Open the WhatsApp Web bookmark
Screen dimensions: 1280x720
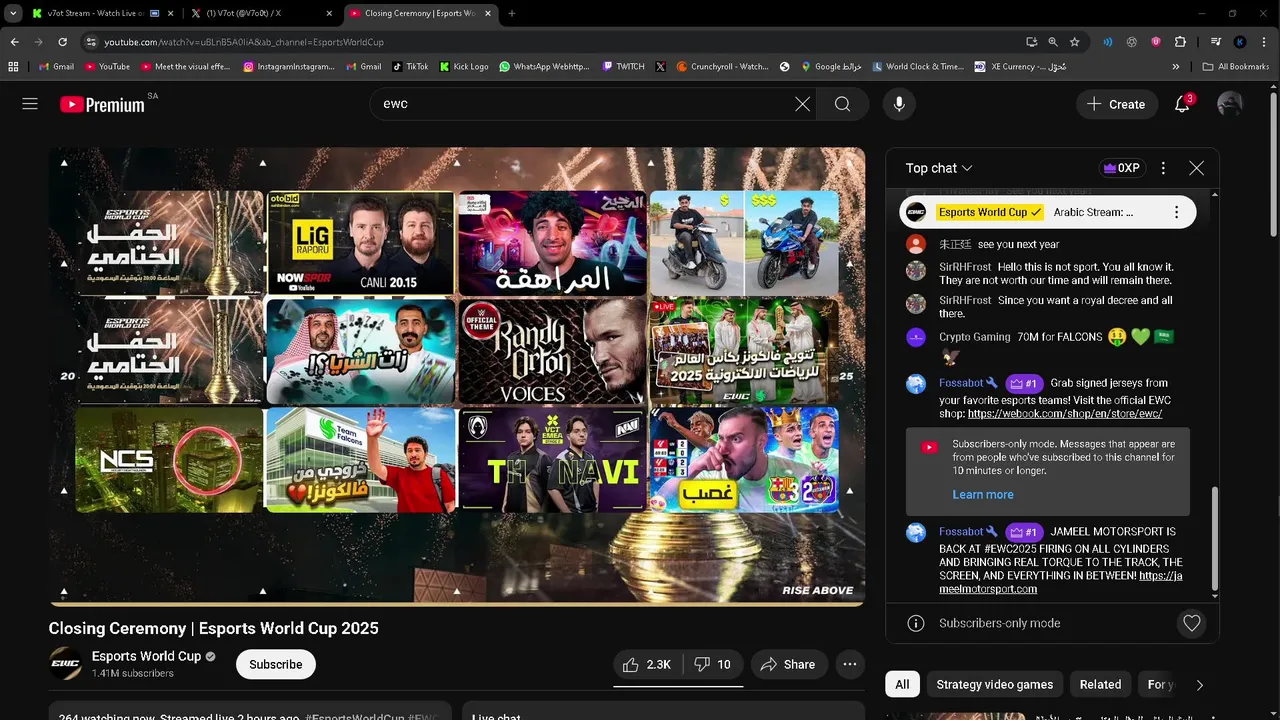coord(545,67)
